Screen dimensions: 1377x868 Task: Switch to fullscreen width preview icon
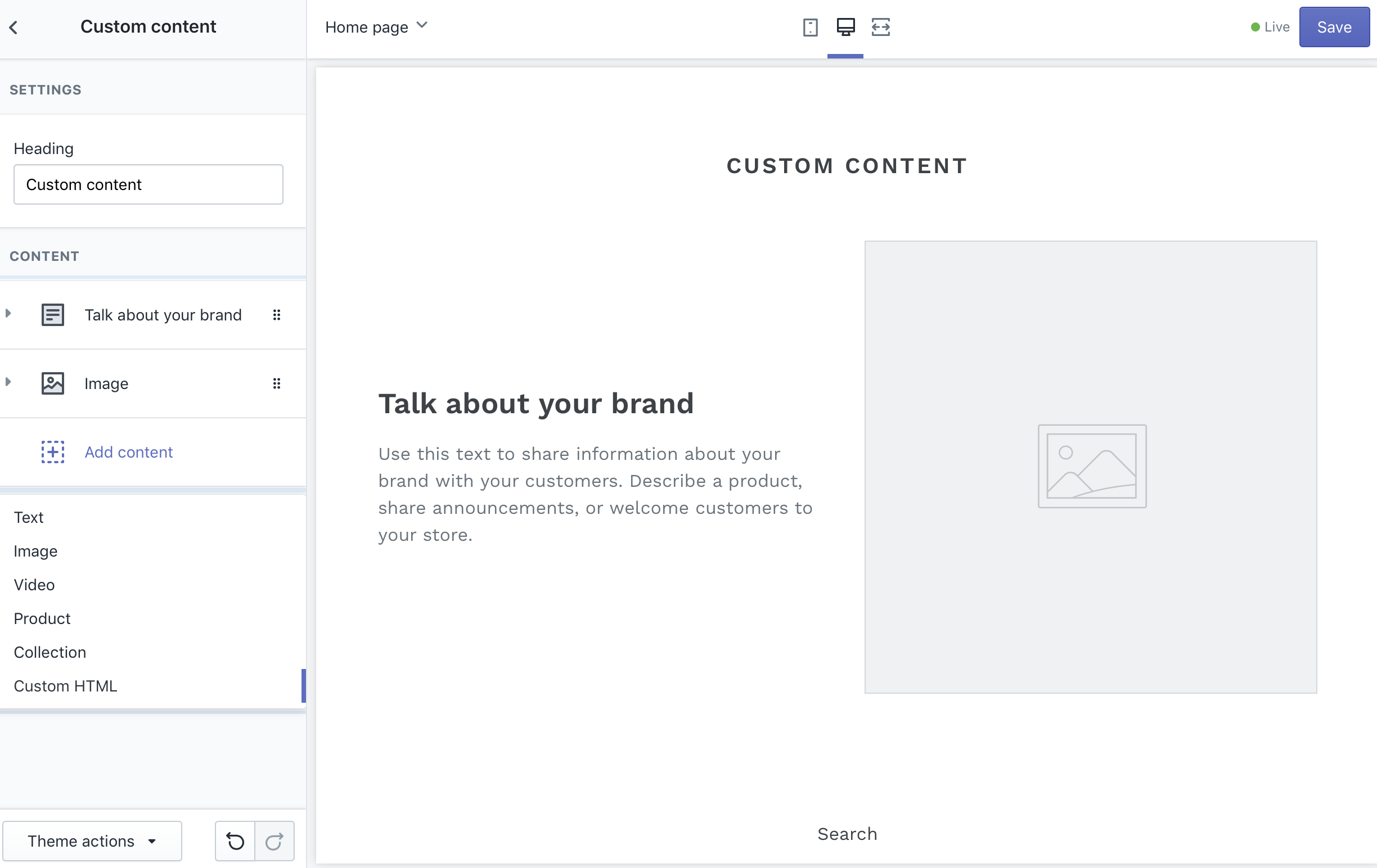coord(881,27)
